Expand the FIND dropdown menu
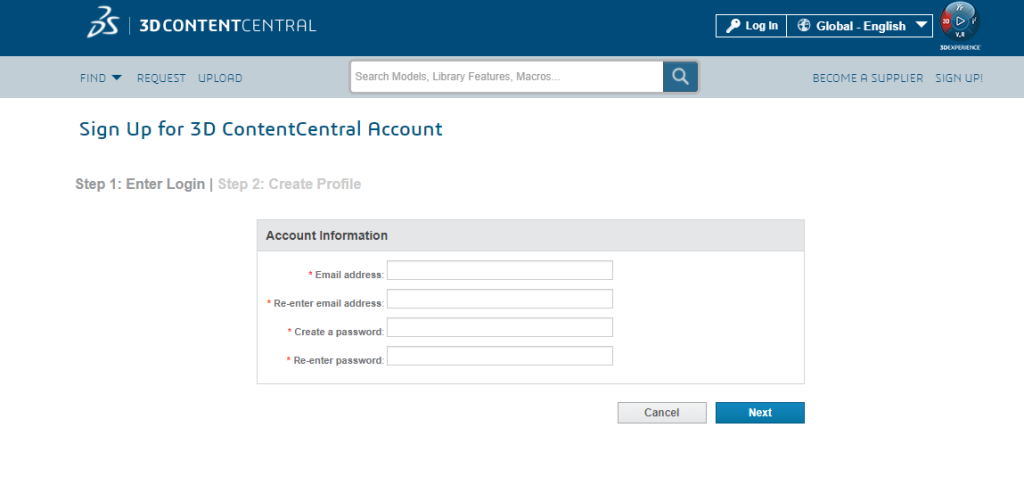The height and width of the screenshot is (477, 1024). pos(100,78)
